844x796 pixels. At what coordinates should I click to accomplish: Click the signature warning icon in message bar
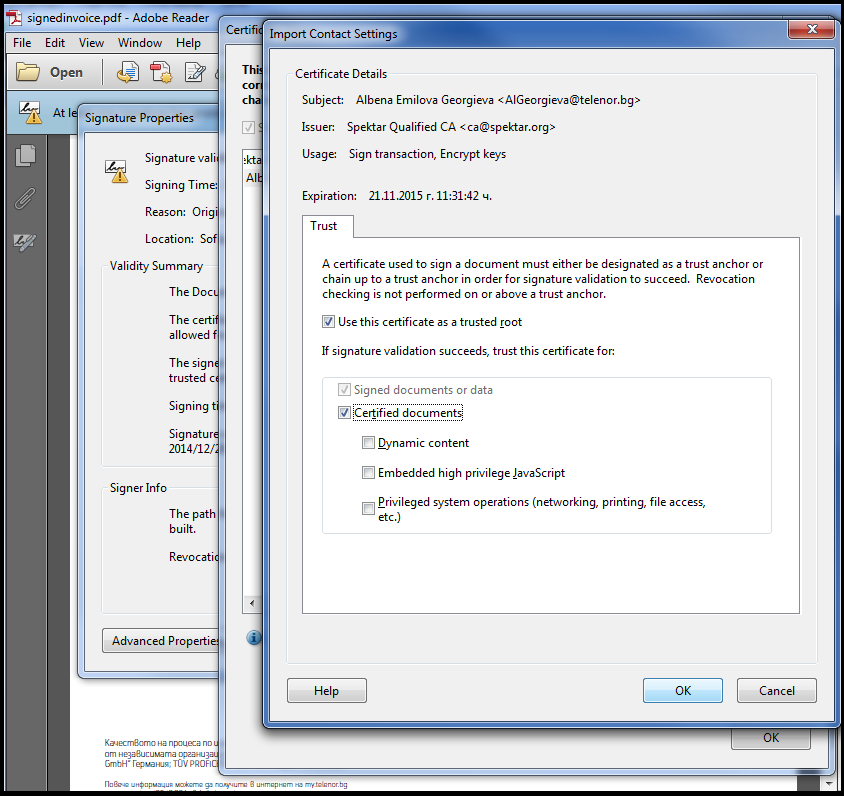coord(30,112)
